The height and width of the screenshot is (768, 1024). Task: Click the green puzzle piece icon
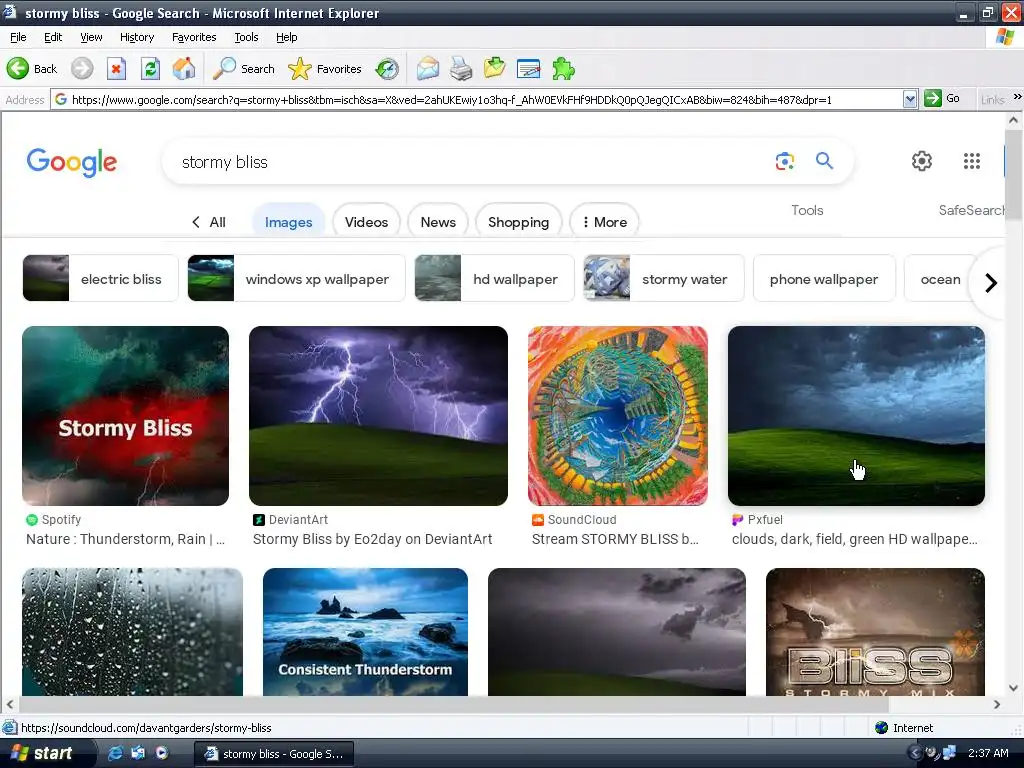click(563, 69)
